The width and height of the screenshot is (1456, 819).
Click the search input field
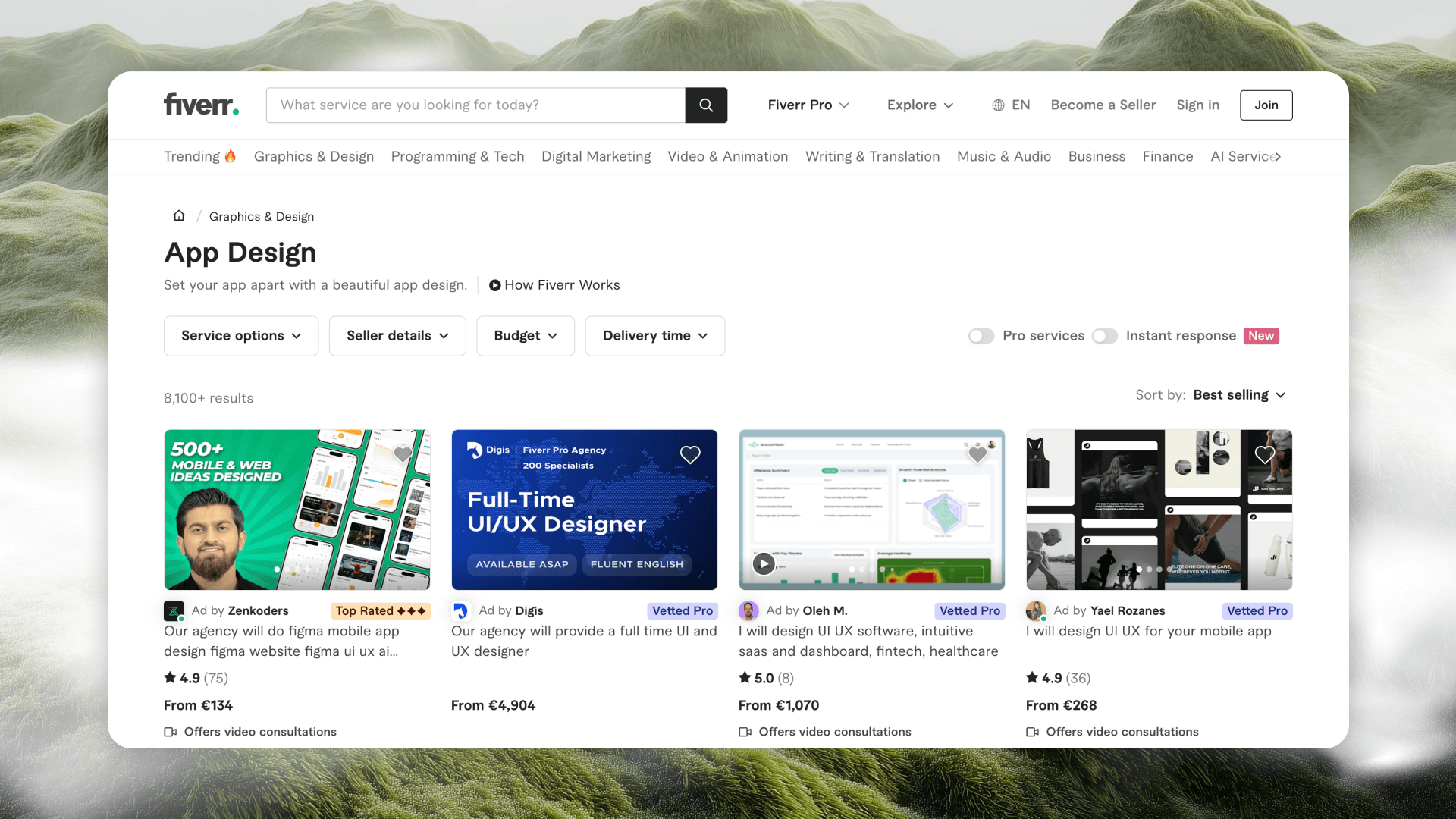[475, 105]
